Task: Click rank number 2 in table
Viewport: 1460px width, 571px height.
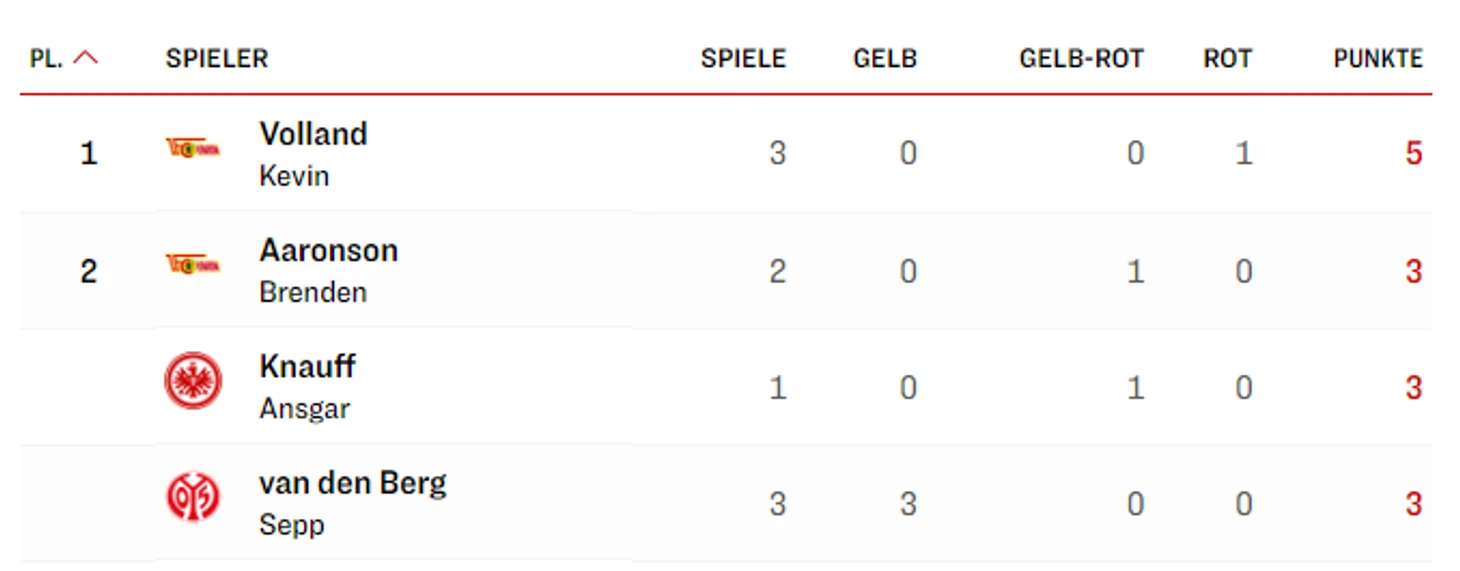Action: point(89,271)
